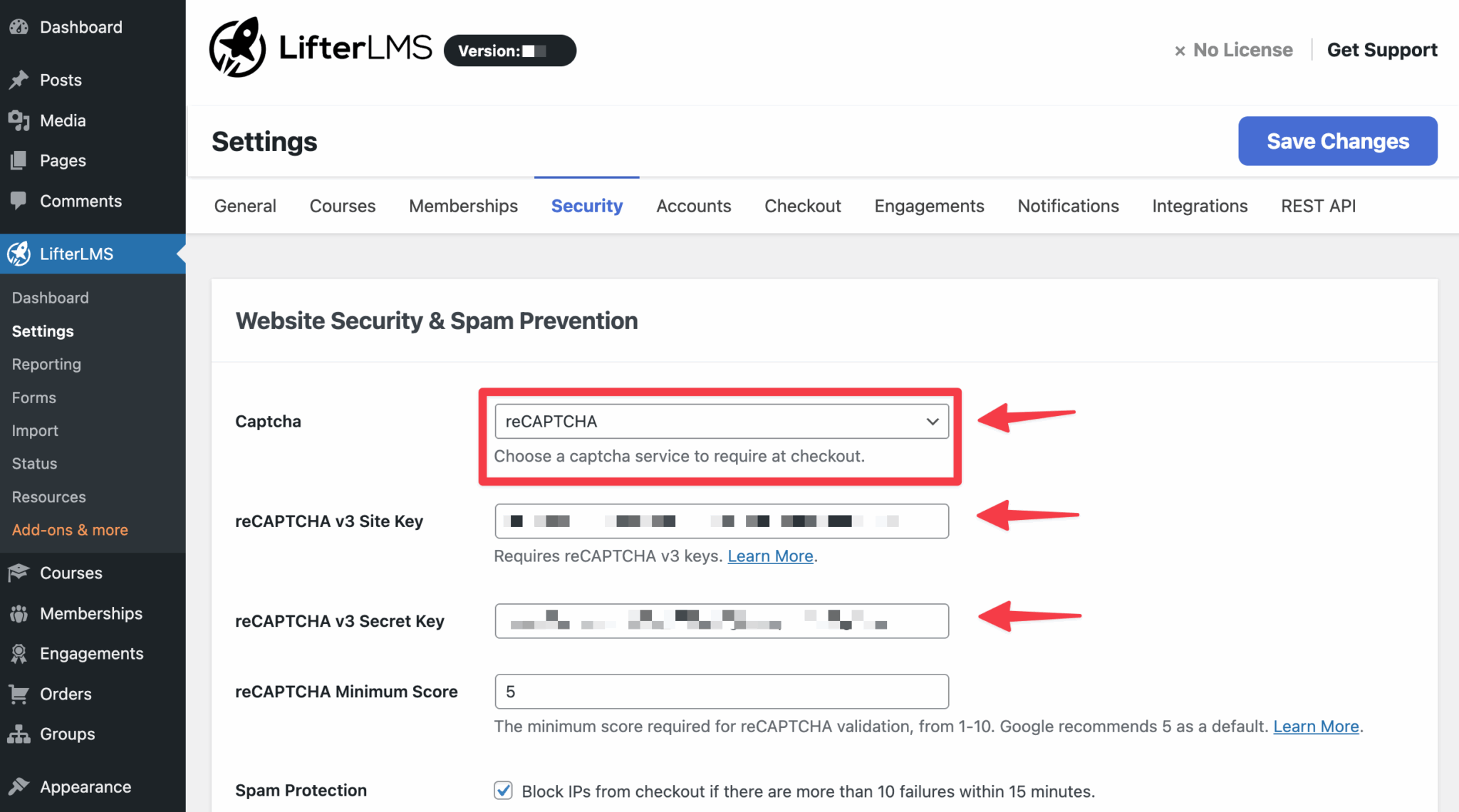Click the reCAPTCHA Minimum Score field
1459x812 pixels.
(720, 691)
